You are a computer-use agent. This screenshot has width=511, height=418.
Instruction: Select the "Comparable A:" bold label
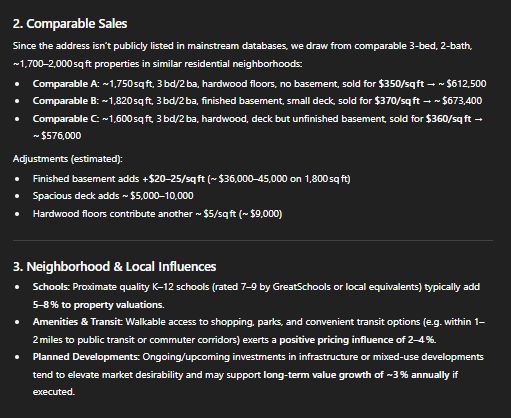pyautogui.click(x=66, y=84)
